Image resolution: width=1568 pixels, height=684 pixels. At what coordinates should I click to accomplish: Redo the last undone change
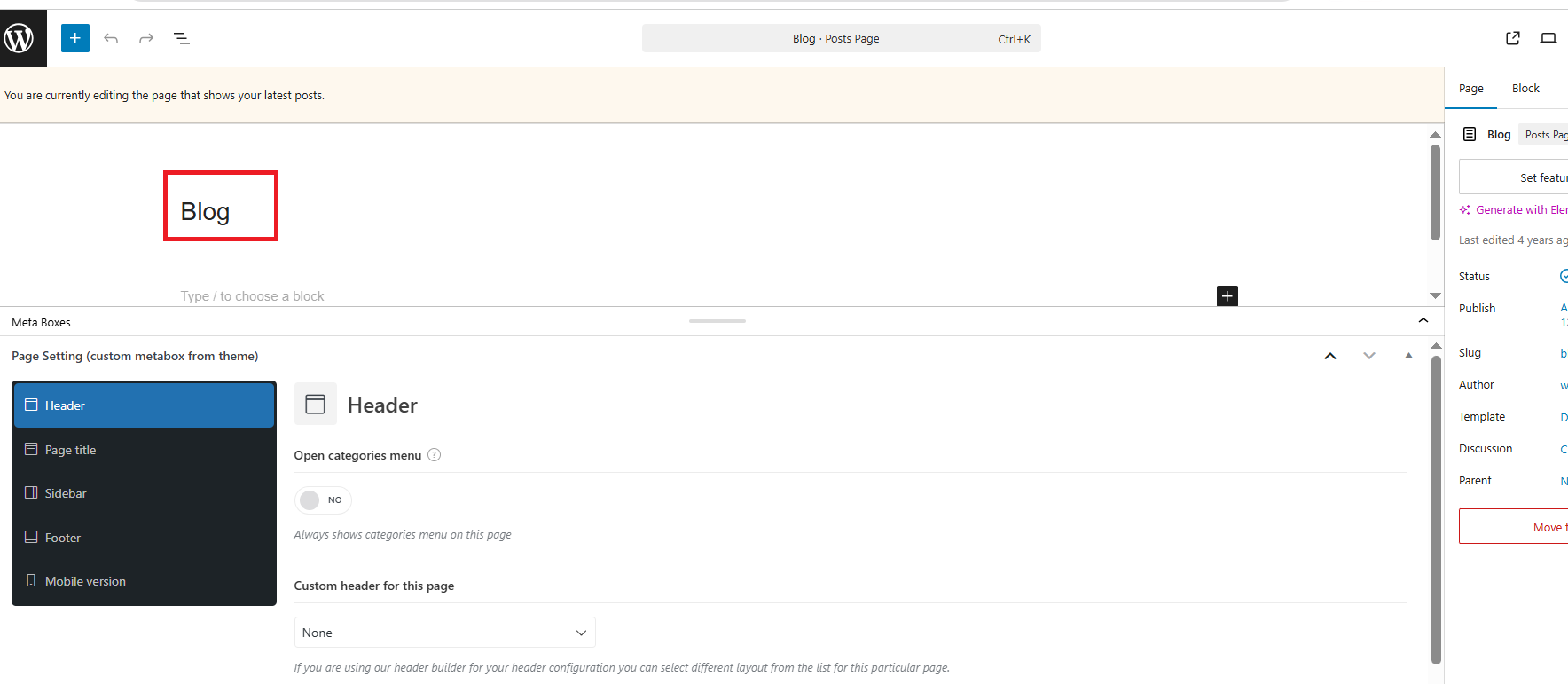click(146, 38)
